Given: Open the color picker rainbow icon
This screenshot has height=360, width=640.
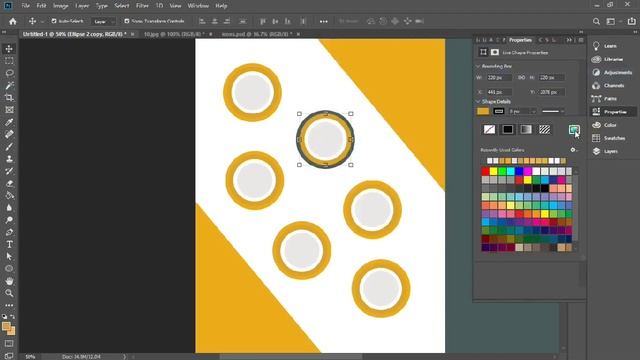Looking at the screenshot, I should tap(574, 130).
